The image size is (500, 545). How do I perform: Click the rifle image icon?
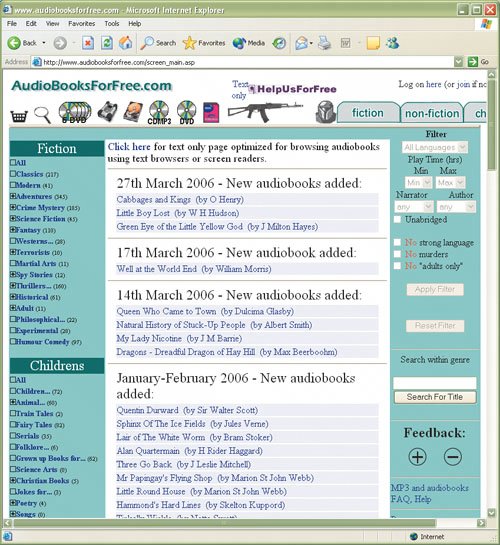click(x=265, y=111)
